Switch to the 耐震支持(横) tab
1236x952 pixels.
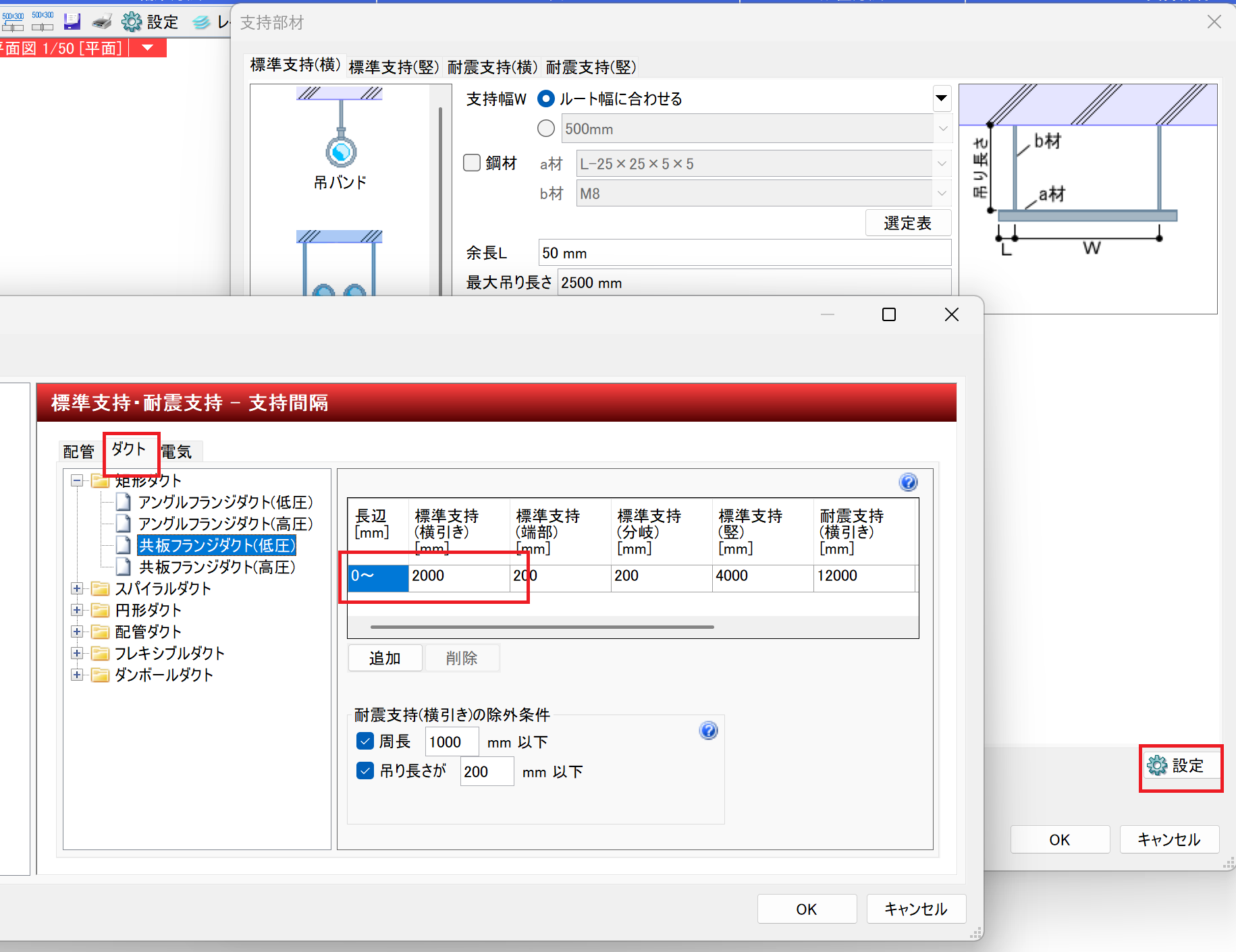pos(492,67)
